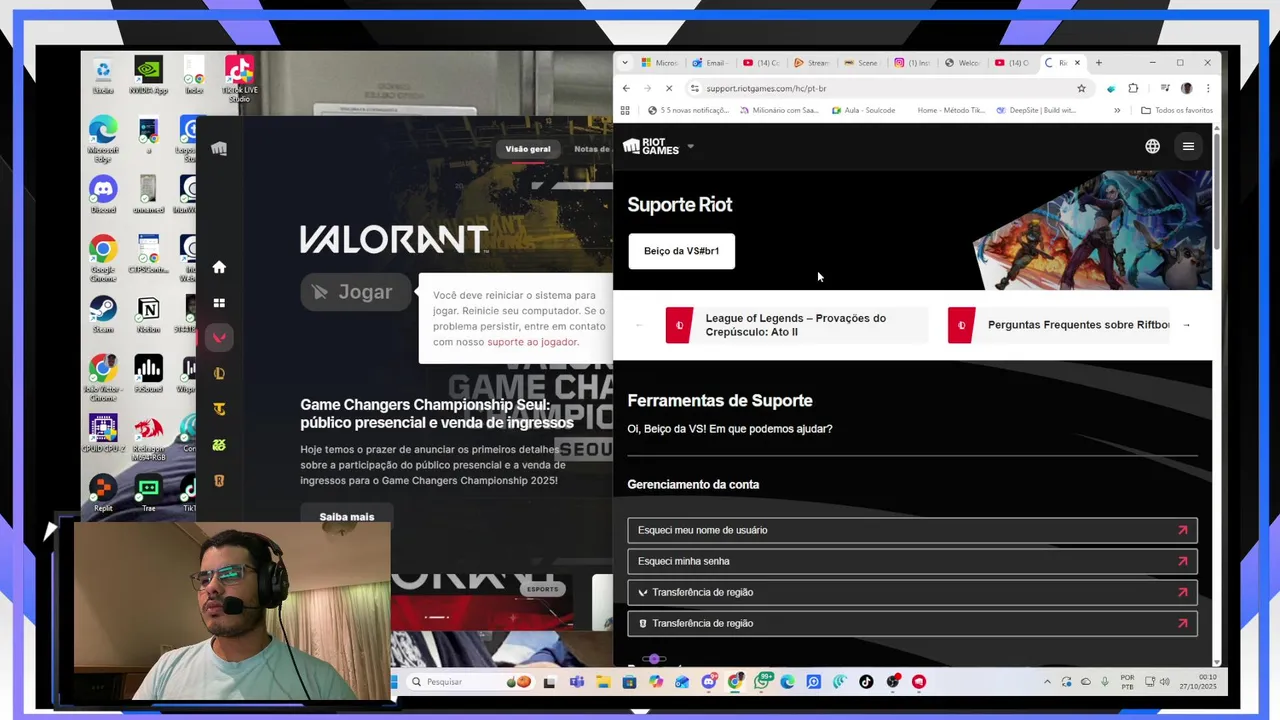
Task: Bookmark this page with the star icon
Action: coord(1081,88)
